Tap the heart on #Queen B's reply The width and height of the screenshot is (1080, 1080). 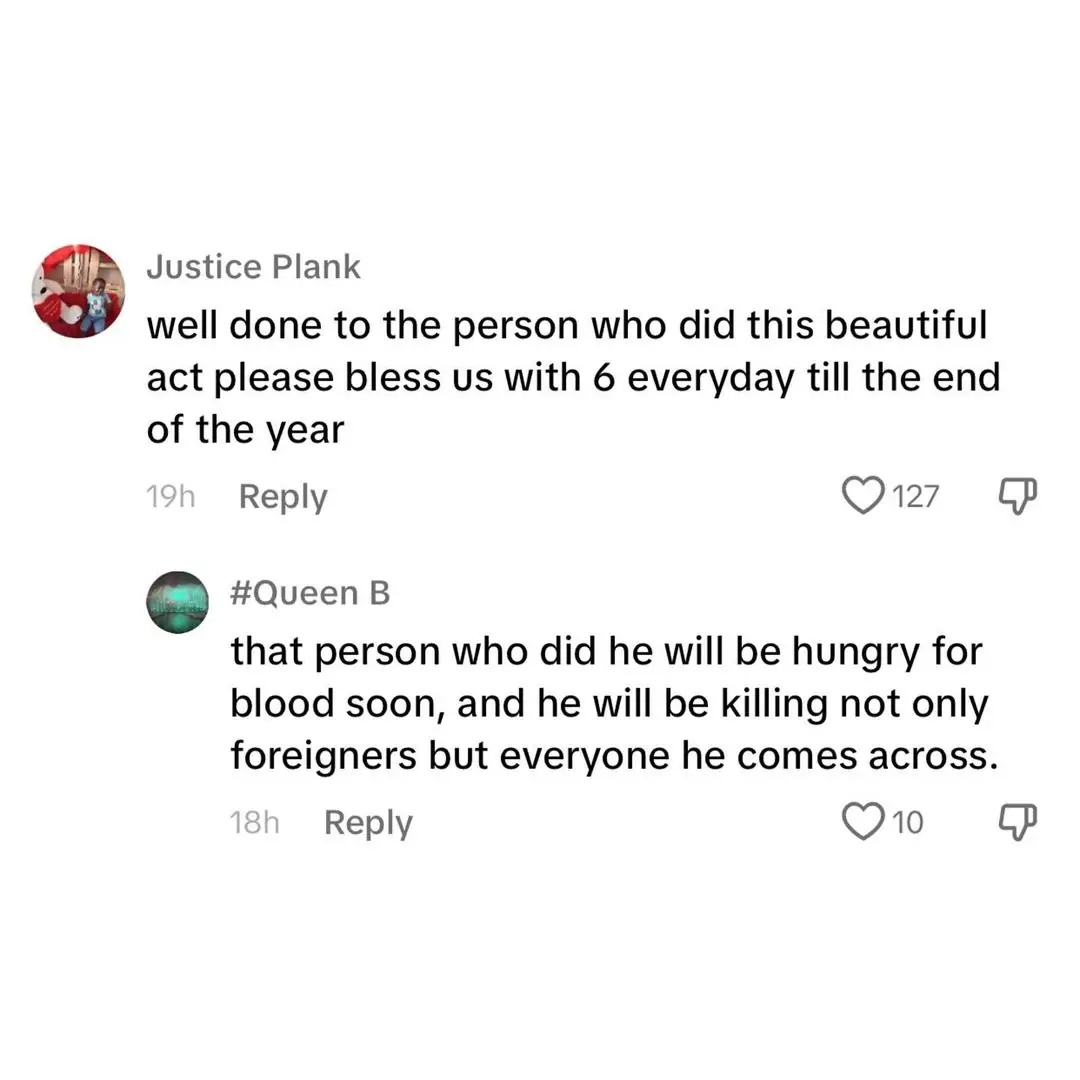coord(862,821)
